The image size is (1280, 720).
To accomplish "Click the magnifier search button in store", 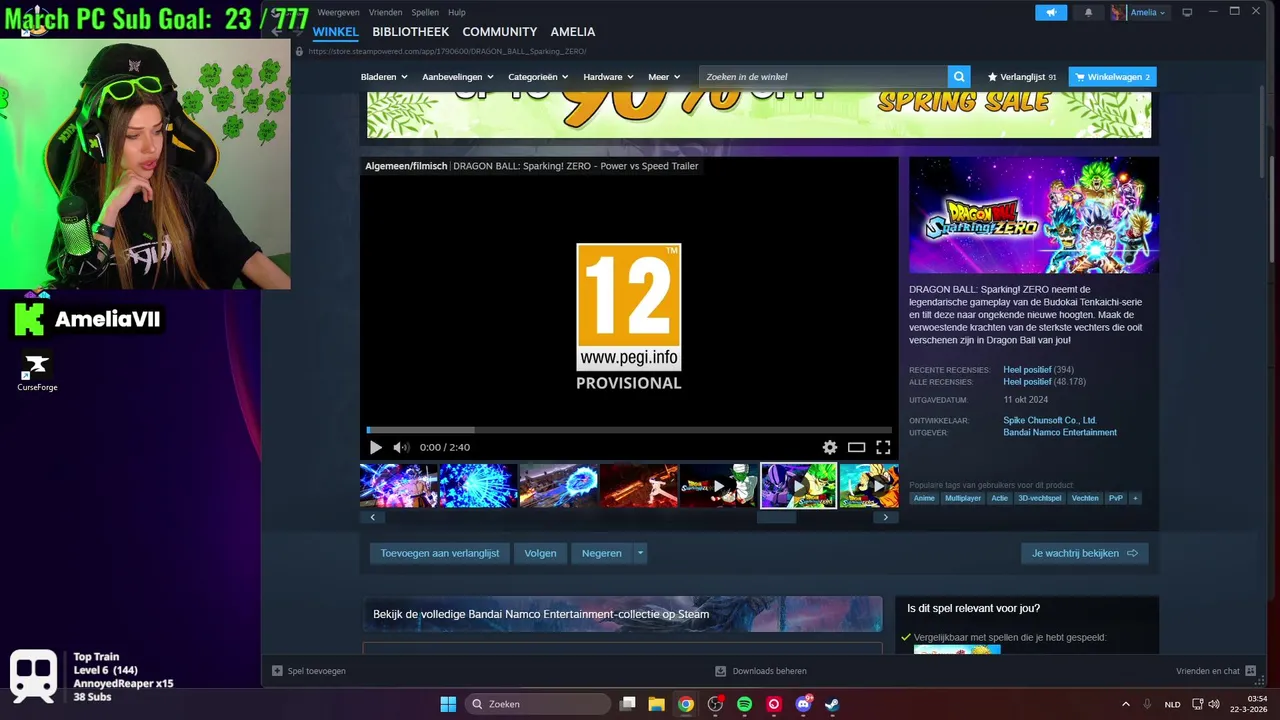I will [x=959, y=77].
